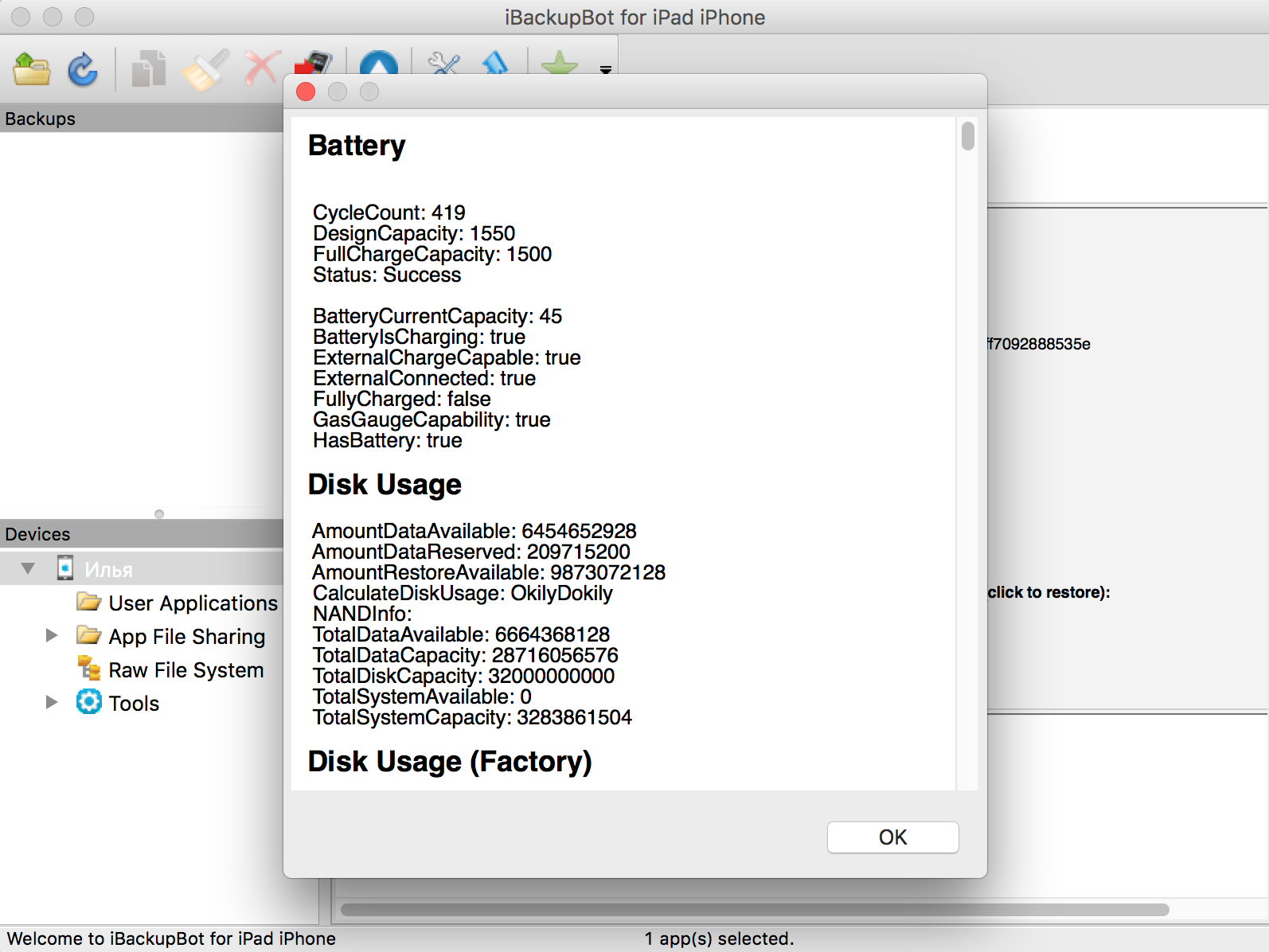Click the iPhone device icon beside Илья
The width and height of the screenshot is (1269, 952).
(65, 568)
